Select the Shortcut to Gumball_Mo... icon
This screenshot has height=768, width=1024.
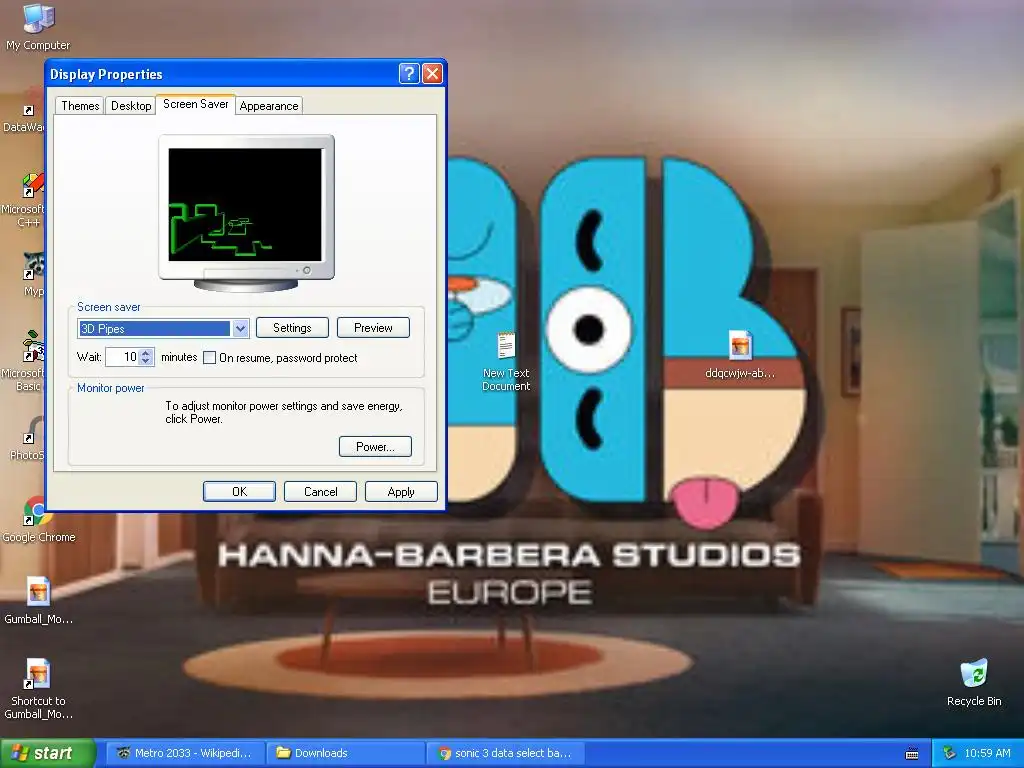pos(38,689)
